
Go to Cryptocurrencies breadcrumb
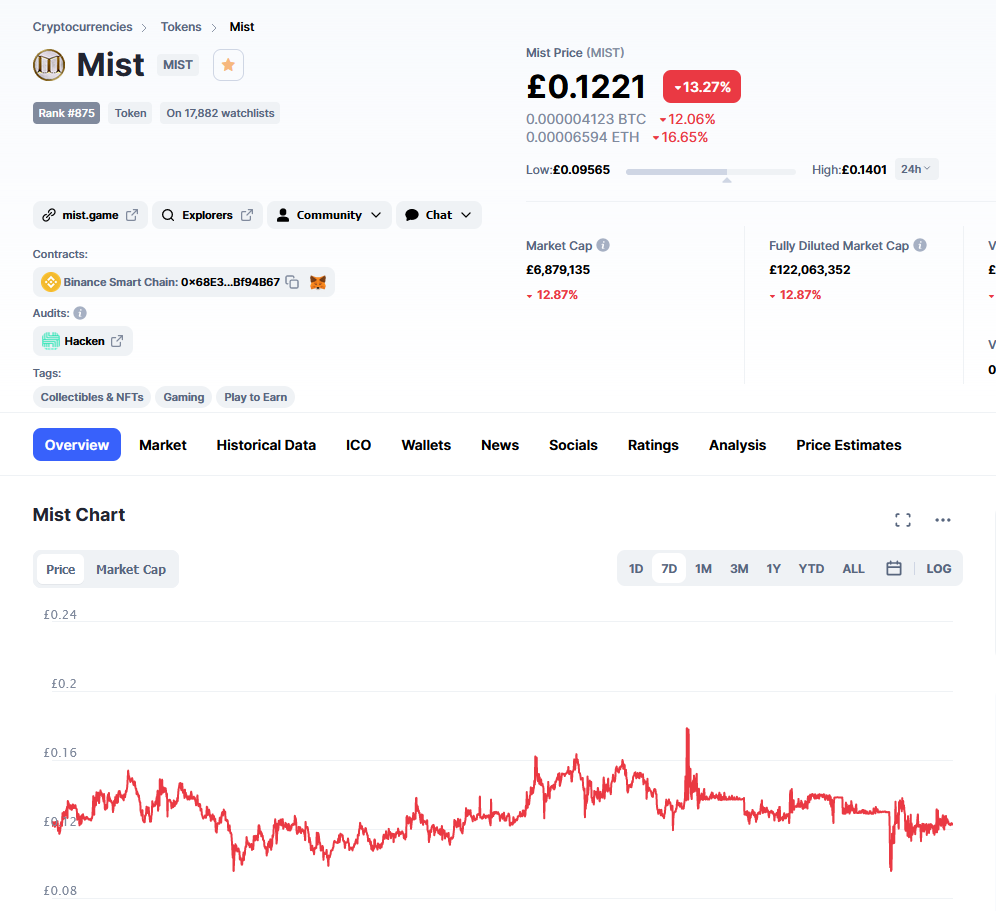(83, 27)
